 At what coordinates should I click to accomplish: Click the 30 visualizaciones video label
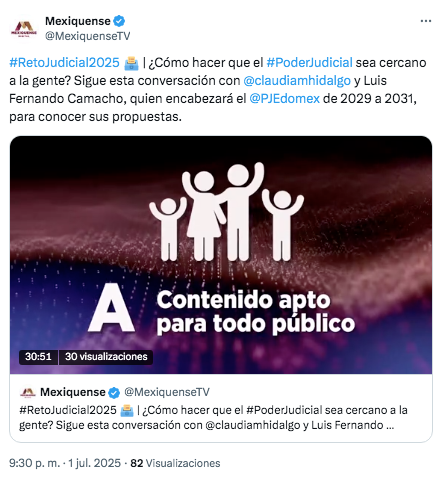coord(106,357)
